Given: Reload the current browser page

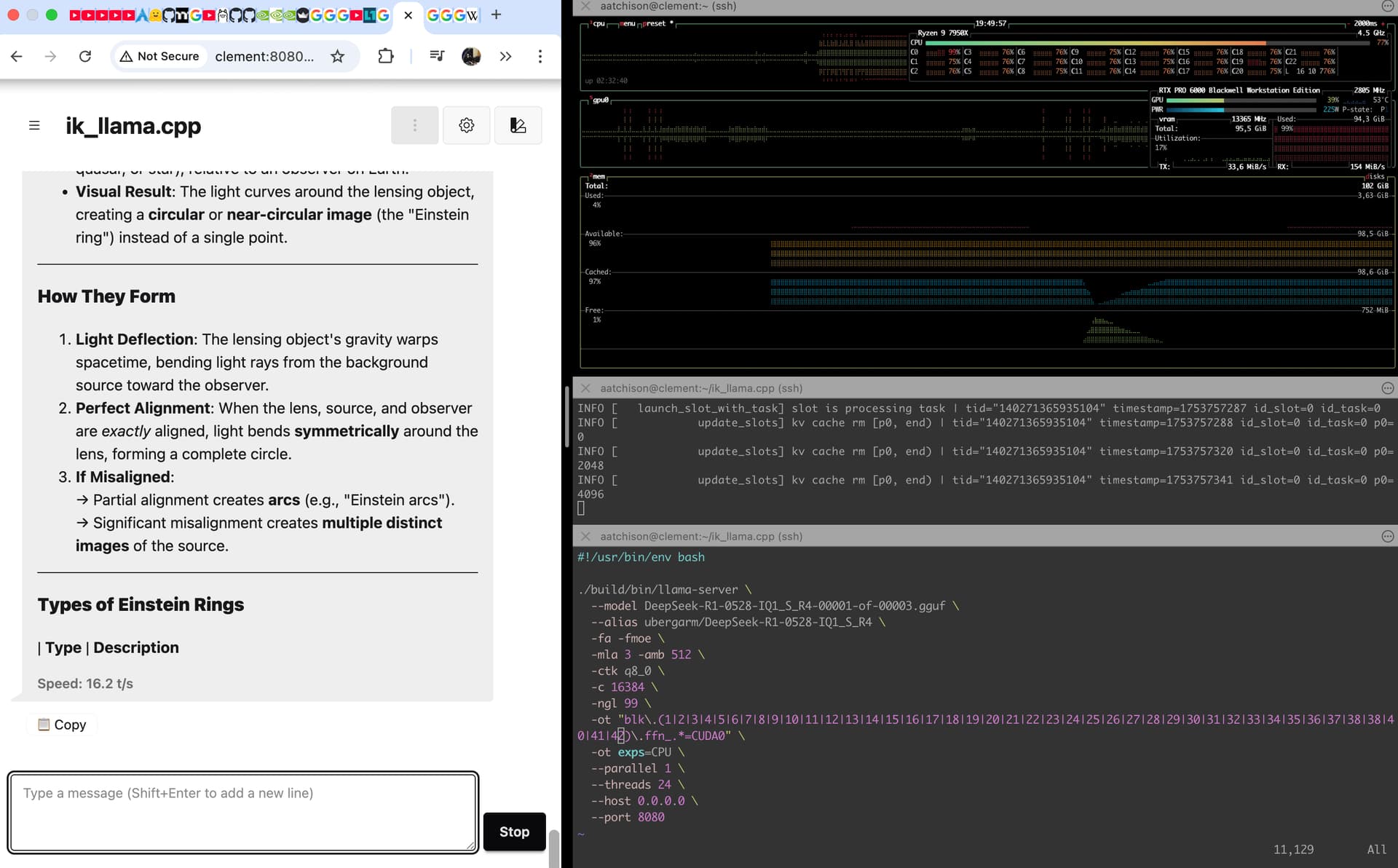Looking at the screenshot, I should click(85, 56).
